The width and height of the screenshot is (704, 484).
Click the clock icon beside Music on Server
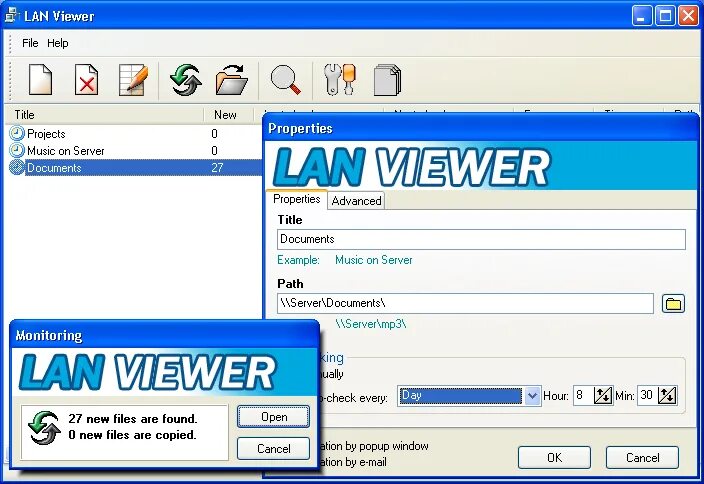(x=17, y=150)
